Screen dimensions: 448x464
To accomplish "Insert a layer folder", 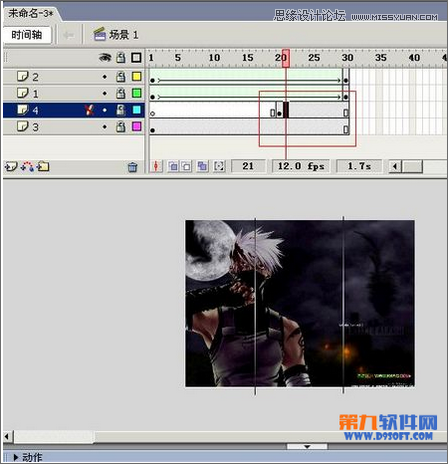I will pyautogui.click(x=43, y=166).
